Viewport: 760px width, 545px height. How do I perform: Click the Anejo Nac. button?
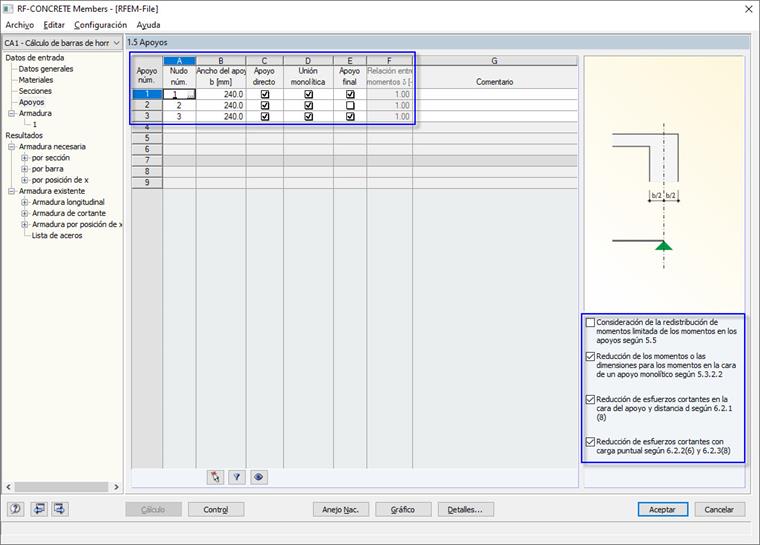[341, 510]
